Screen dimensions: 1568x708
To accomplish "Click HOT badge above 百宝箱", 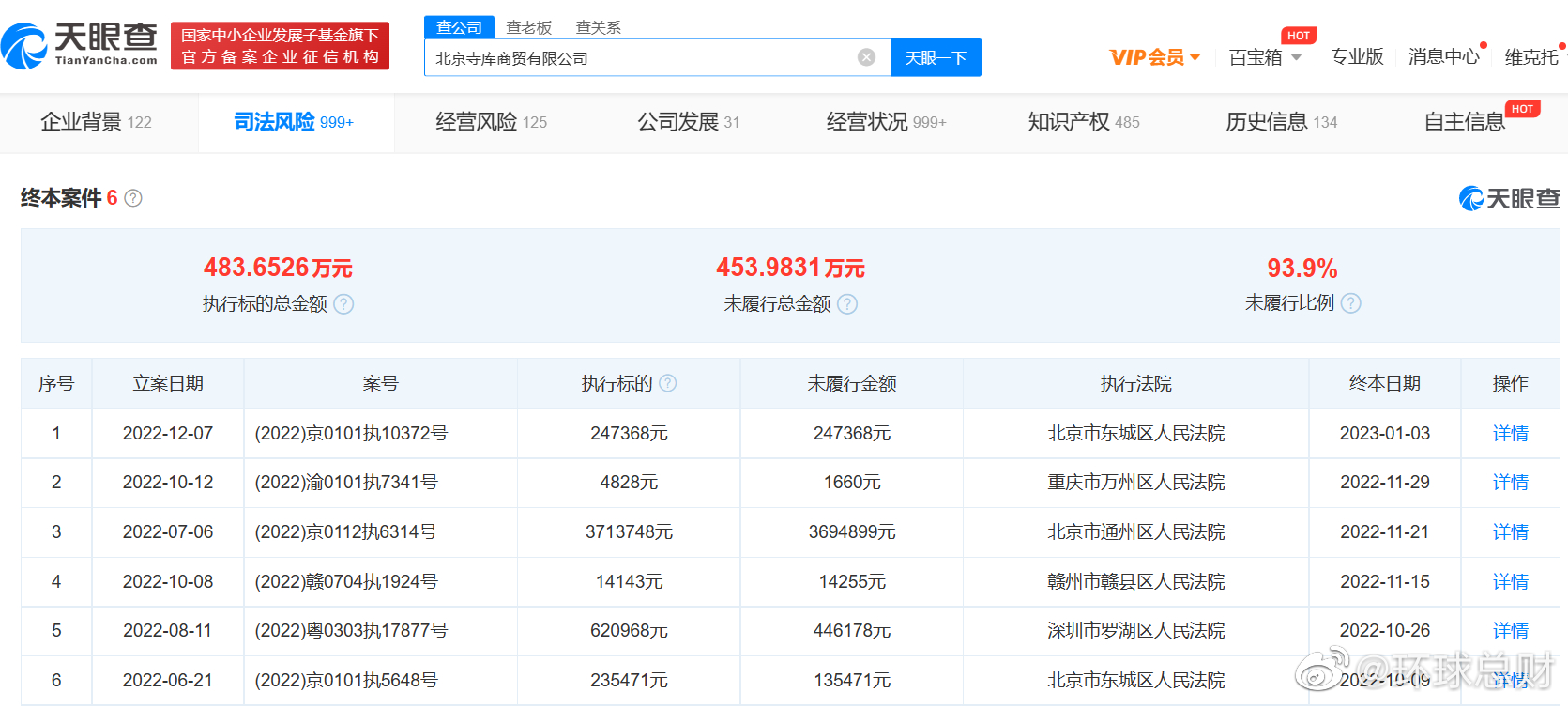I will (1299, 36).
